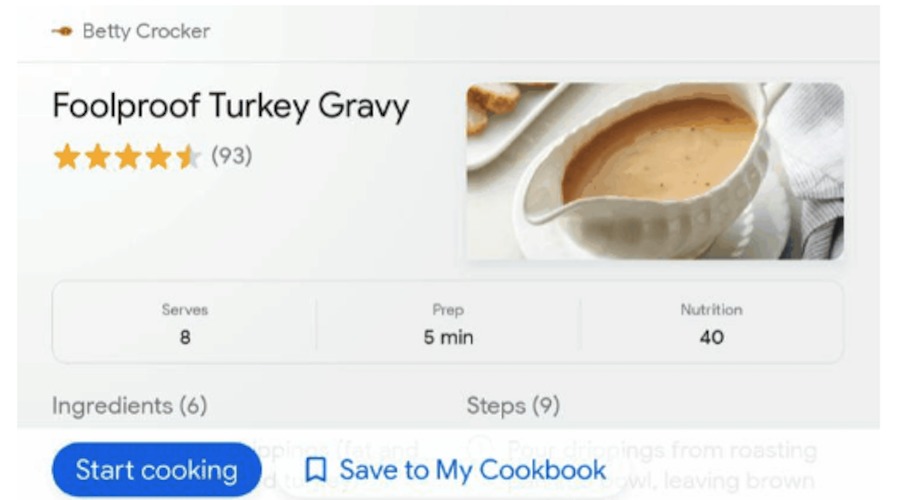Click the first rating star
The image size is (904, 500).
[x=66, y=157]
